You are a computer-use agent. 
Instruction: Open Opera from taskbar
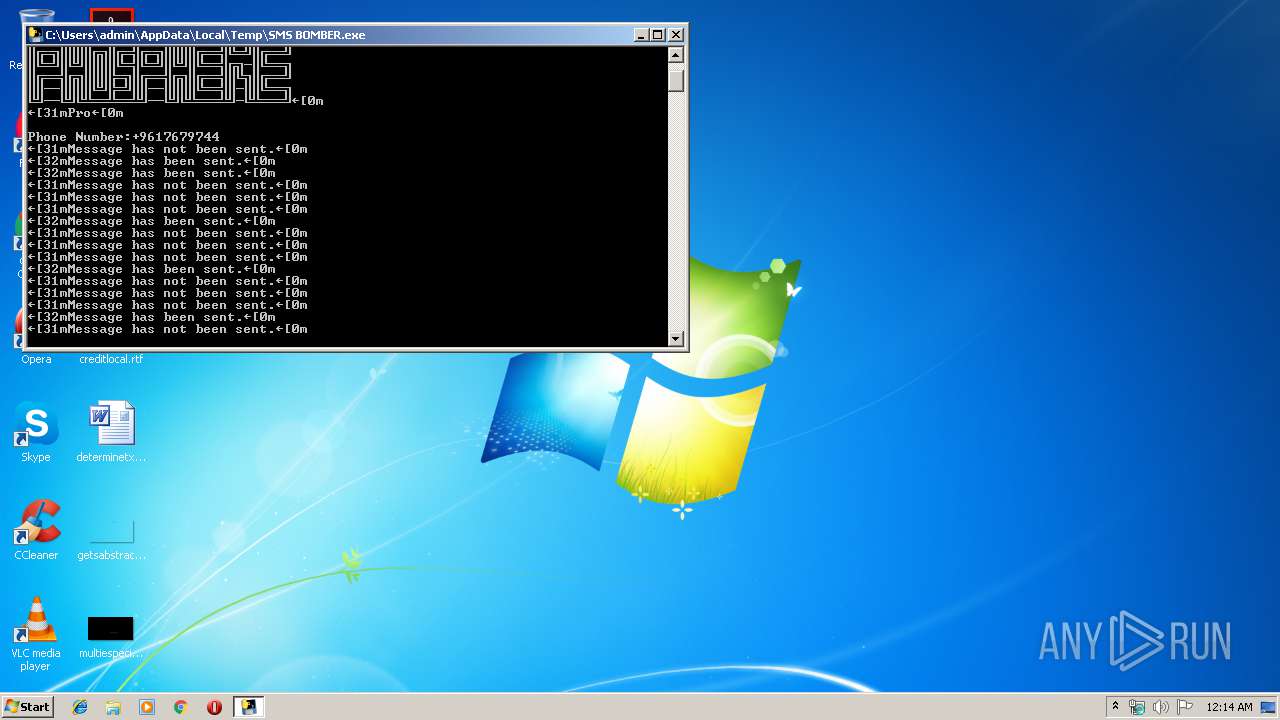214,707
